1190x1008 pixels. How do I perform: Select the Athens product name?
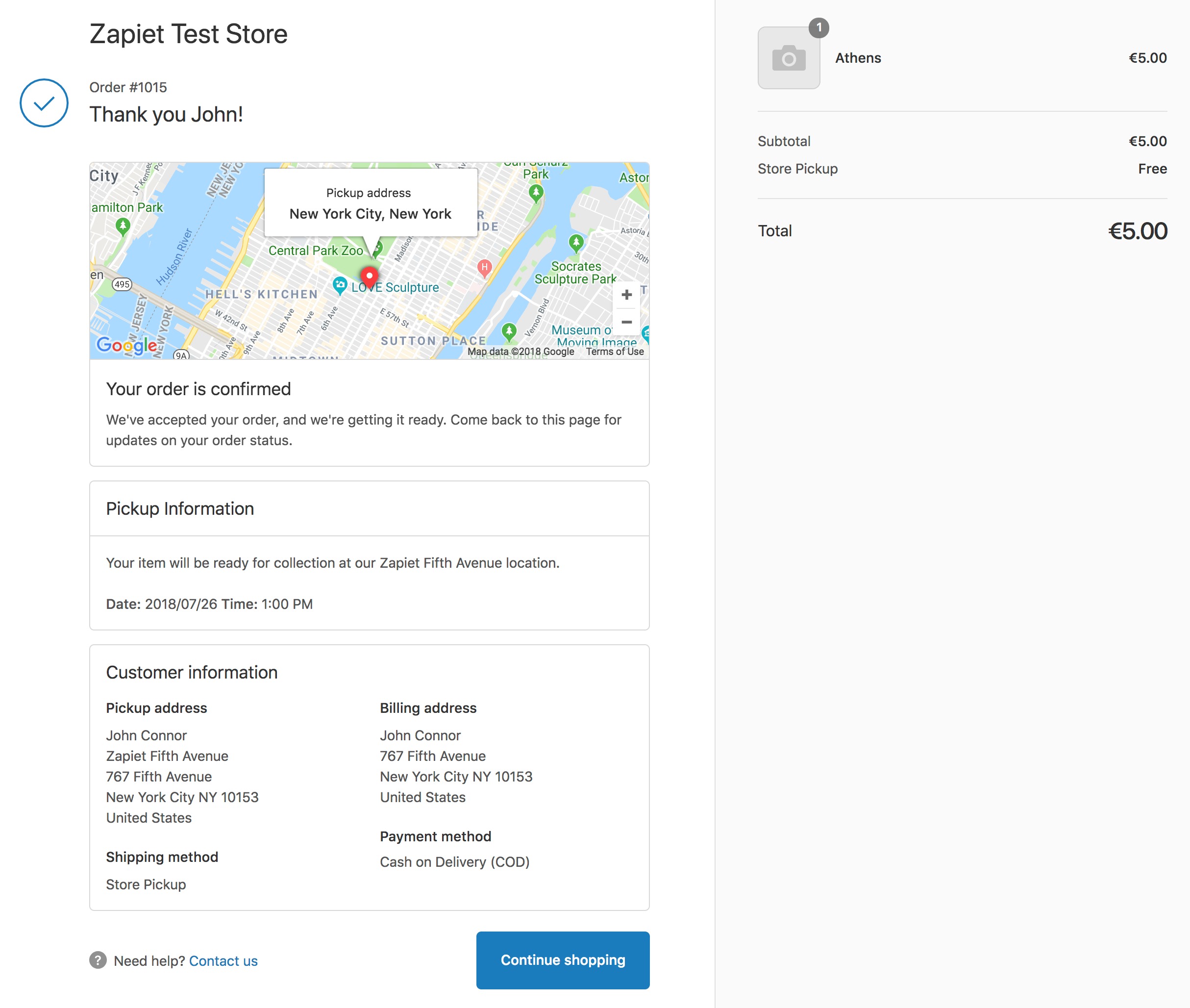858,58
